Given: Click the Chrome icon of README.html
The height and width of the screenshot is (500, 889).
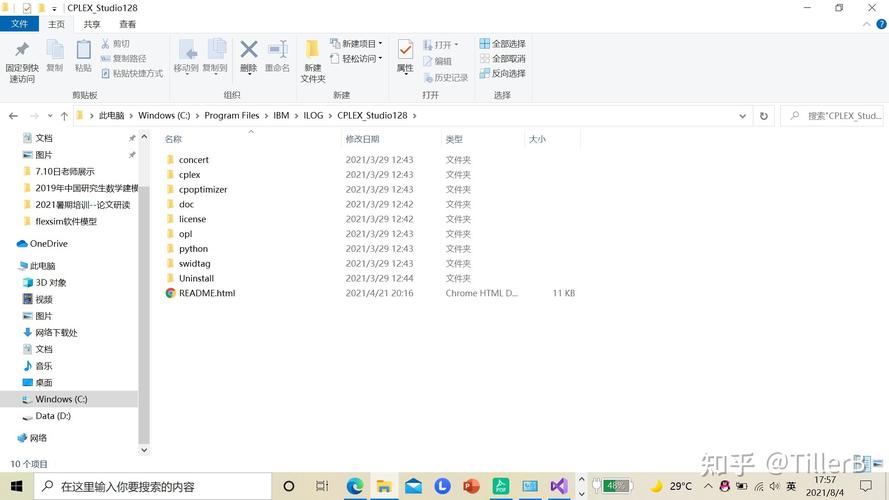Looking at the screenshot, I should coord(170,293).
